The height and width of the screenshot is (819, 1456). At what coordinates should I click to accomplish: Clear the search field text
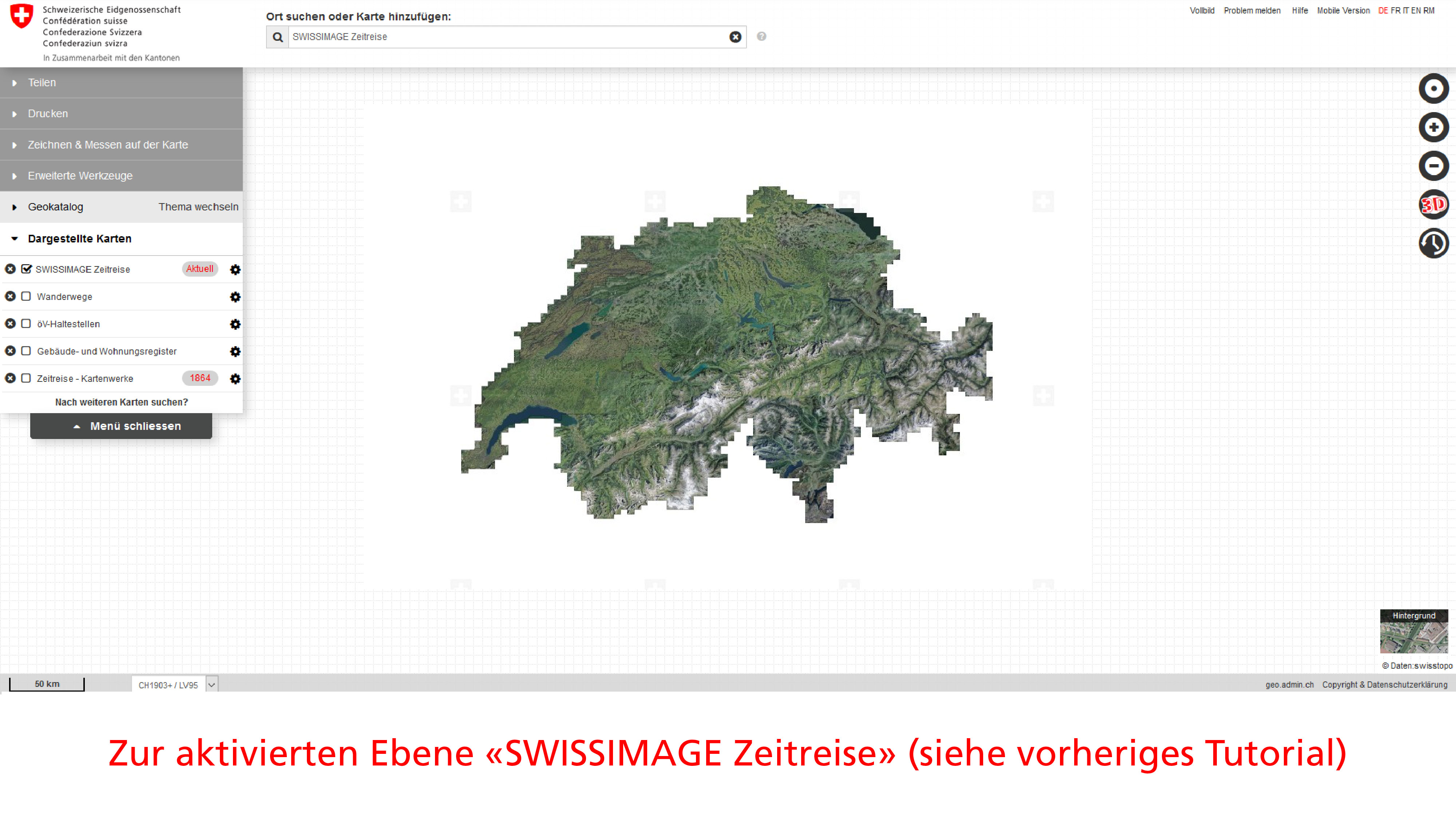point(735,37)
